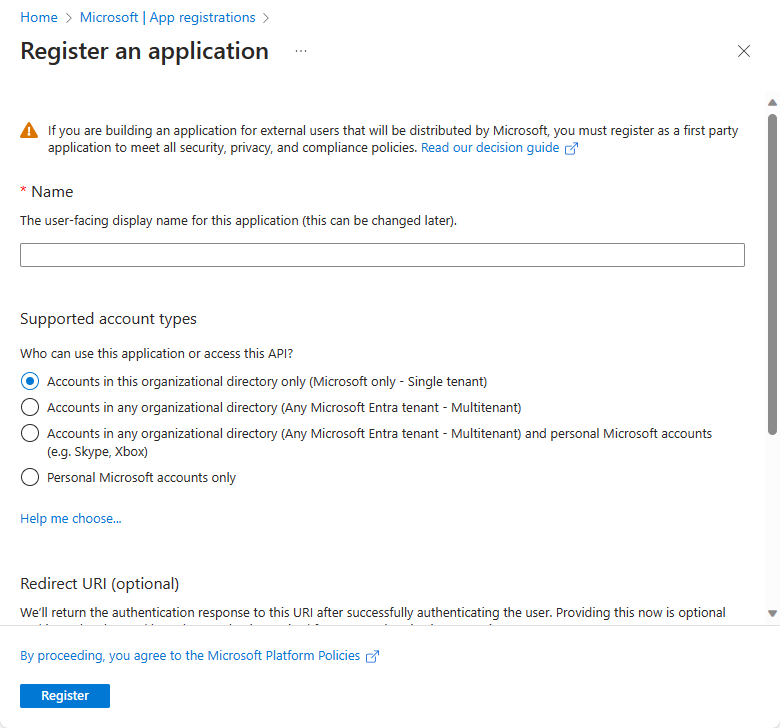The height and width of the screenshot is (728, 780).
Task: Click the scroll up arrow
Action: coord(772,103)
